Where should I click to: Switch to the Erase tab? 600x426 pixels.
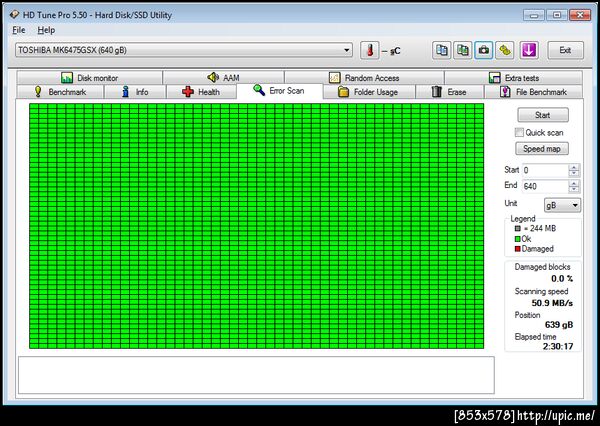pyautogui.click(x=450, y=92)
